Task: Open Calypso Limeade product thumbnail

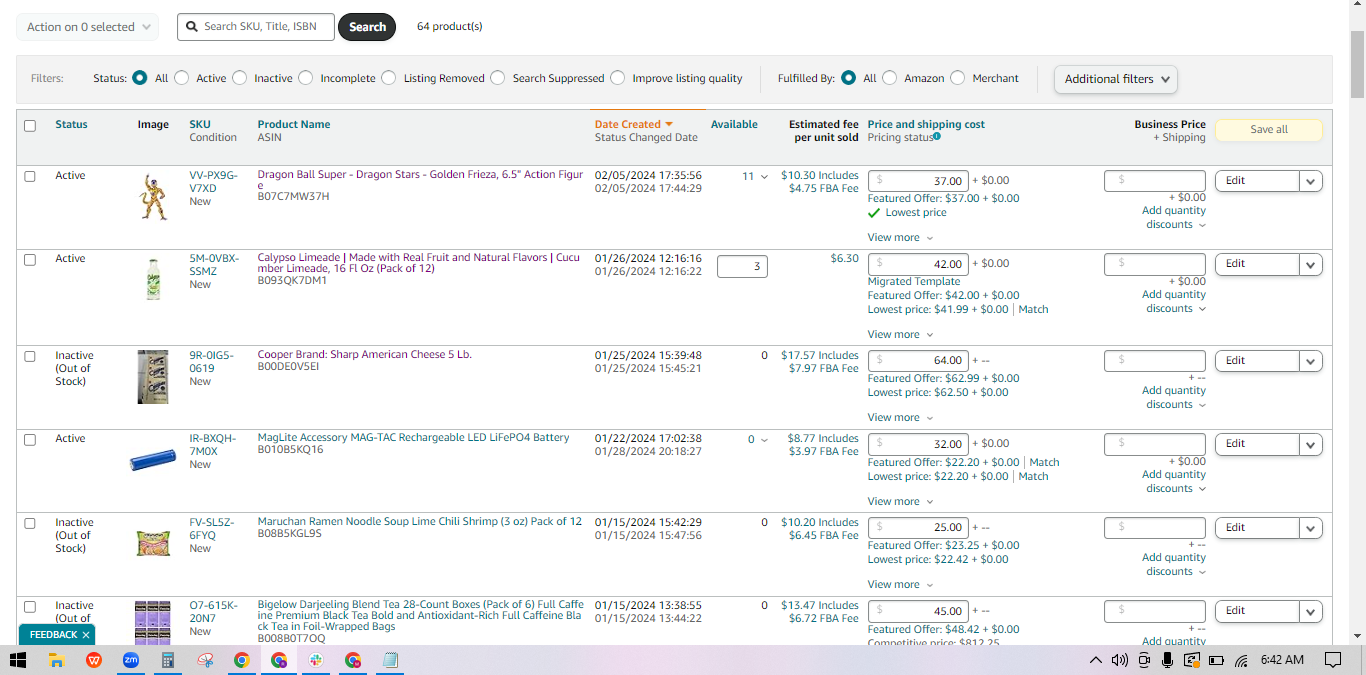Action: pos(153,278)
